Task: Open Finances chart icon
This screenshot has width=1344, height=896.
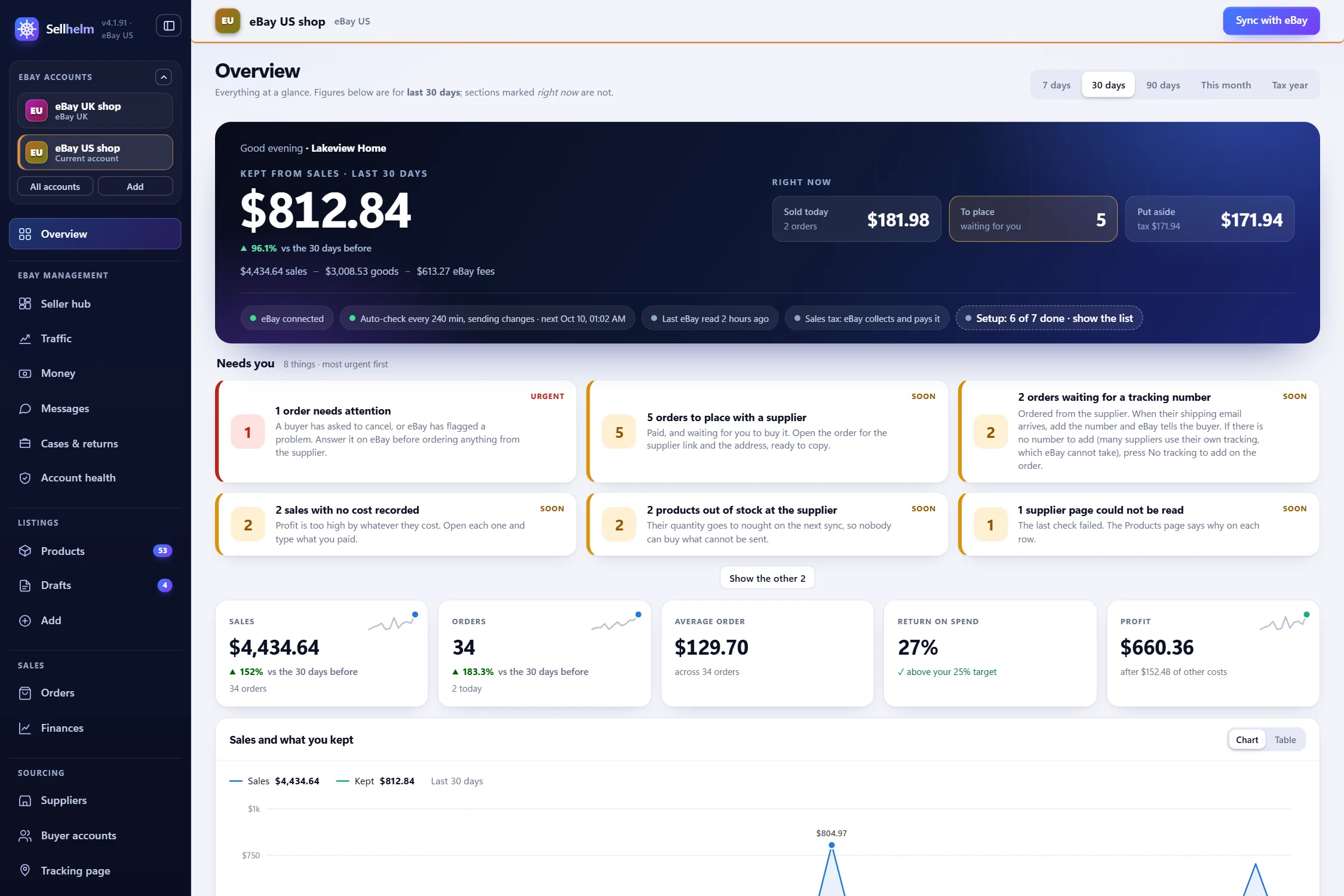Action: [25, 728]
